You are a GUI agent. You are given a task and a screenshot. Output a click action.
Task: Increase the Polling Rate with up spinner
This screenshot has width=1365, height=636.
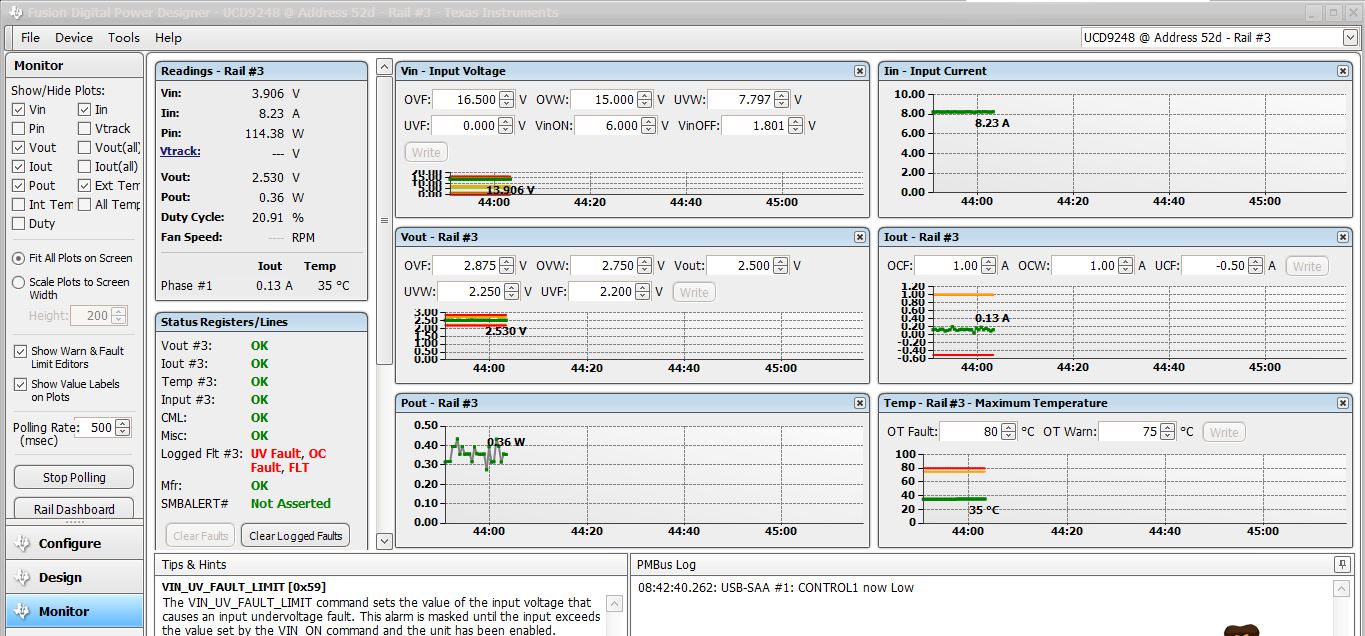[122, 424]
